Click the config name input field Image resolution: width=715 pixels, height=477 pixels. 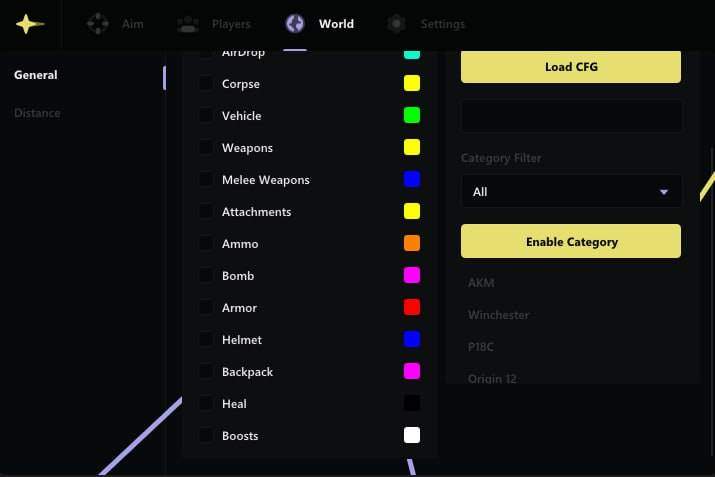pos(571,116)
